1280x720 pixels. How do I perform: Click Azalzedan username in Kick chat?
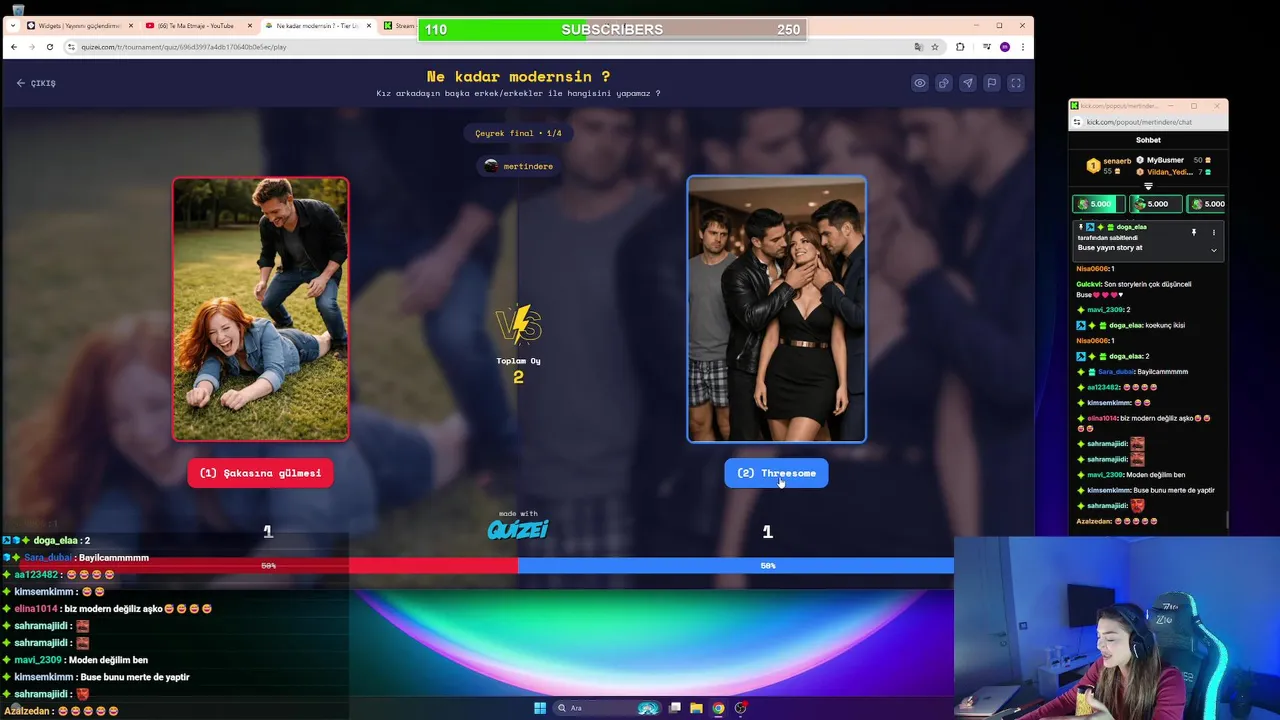pyautogui.click(x=1093, y=521)
